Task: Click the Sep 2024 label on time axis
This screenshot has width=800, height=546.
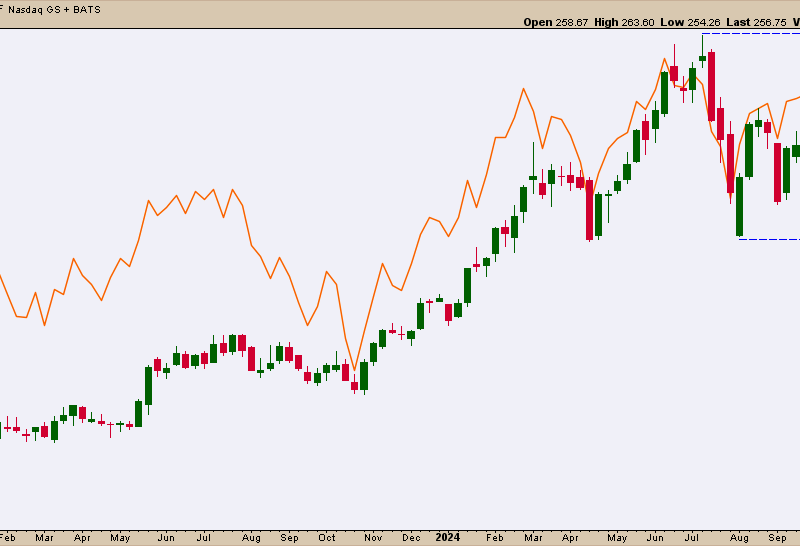Action: pos(777,538)
